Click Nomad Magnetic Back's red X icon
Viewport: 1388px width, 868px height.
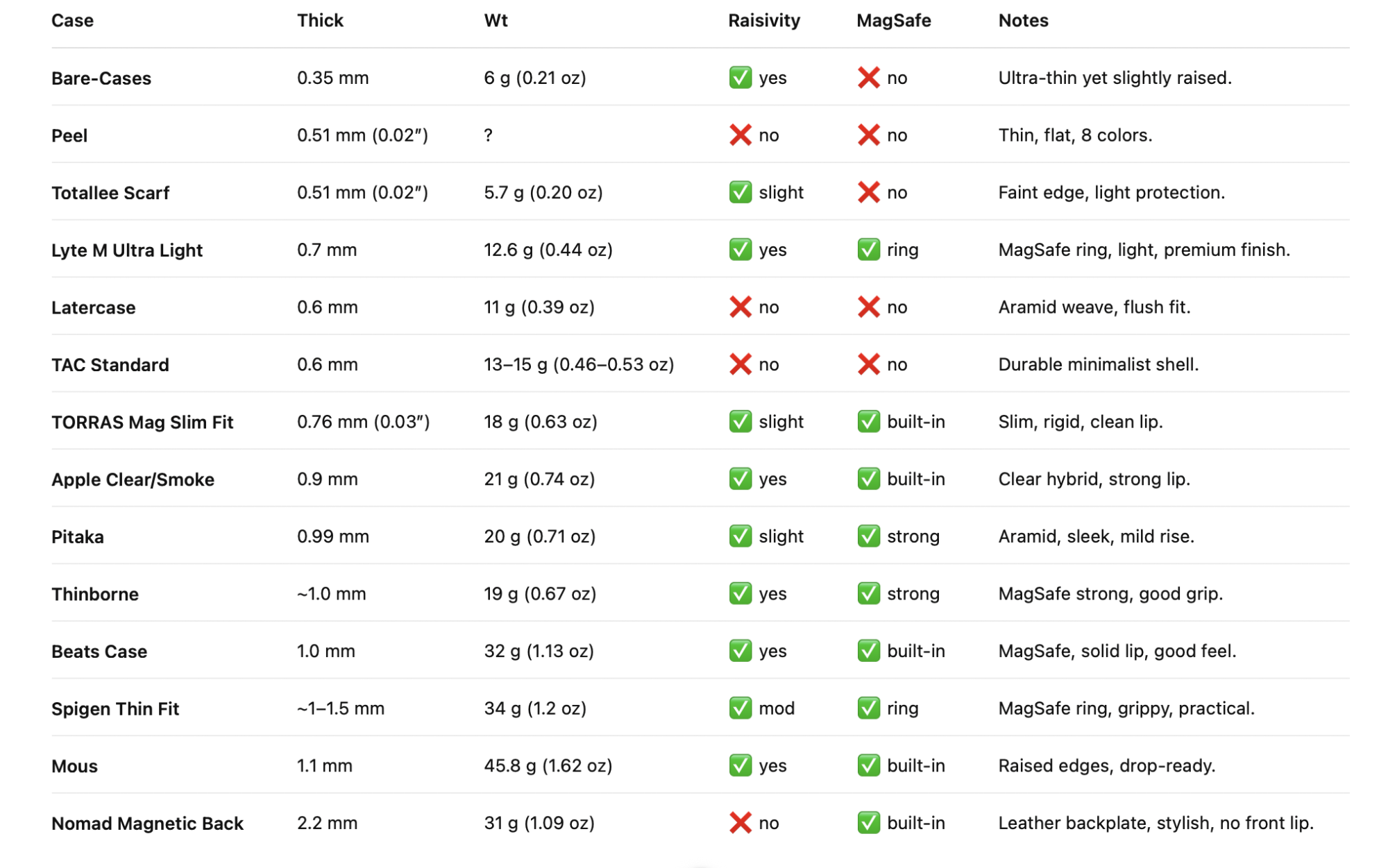[740, 823]
